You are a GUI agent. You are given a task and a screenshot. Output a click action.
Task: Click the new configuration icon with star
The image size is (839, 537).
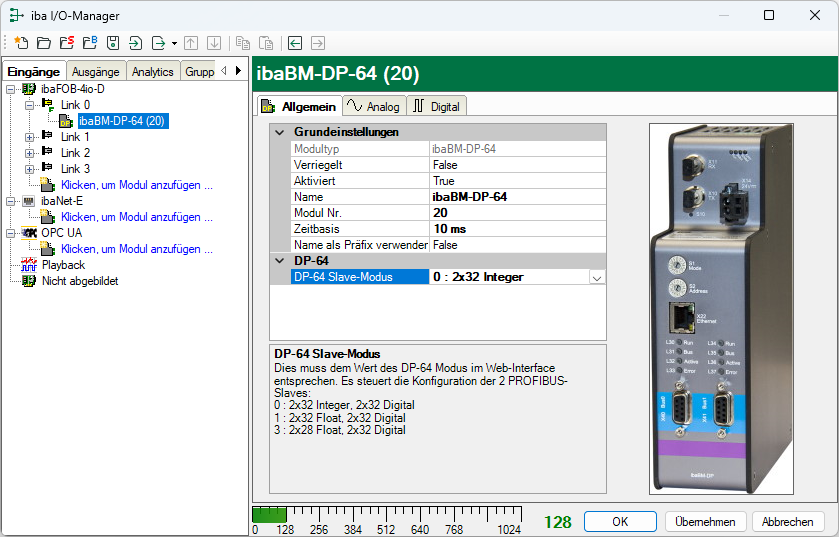click(21, 43)
